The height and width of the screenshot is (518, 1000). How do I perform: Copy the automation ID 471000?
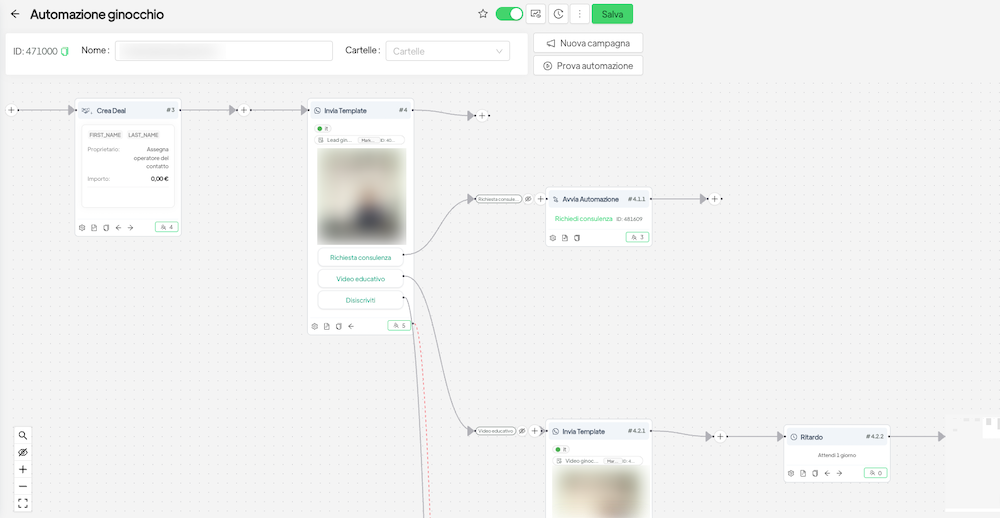(x=64, y=51)
